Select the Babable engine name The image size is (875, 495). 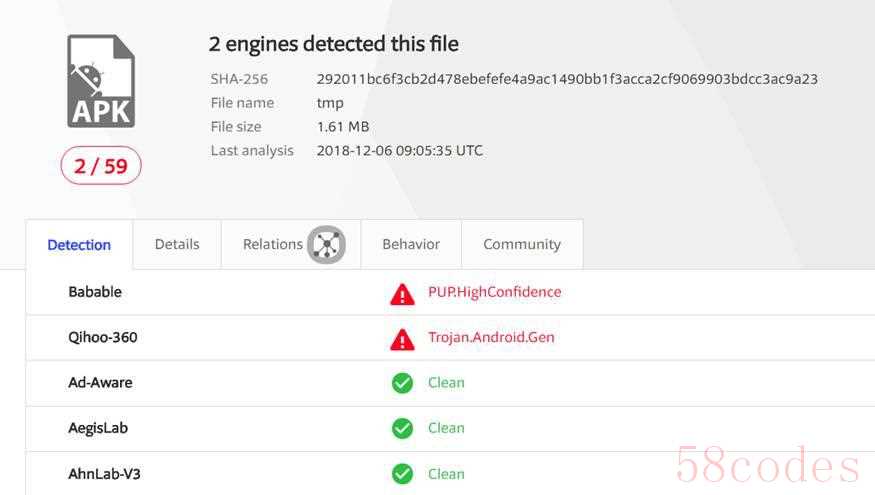pos(95,292)
